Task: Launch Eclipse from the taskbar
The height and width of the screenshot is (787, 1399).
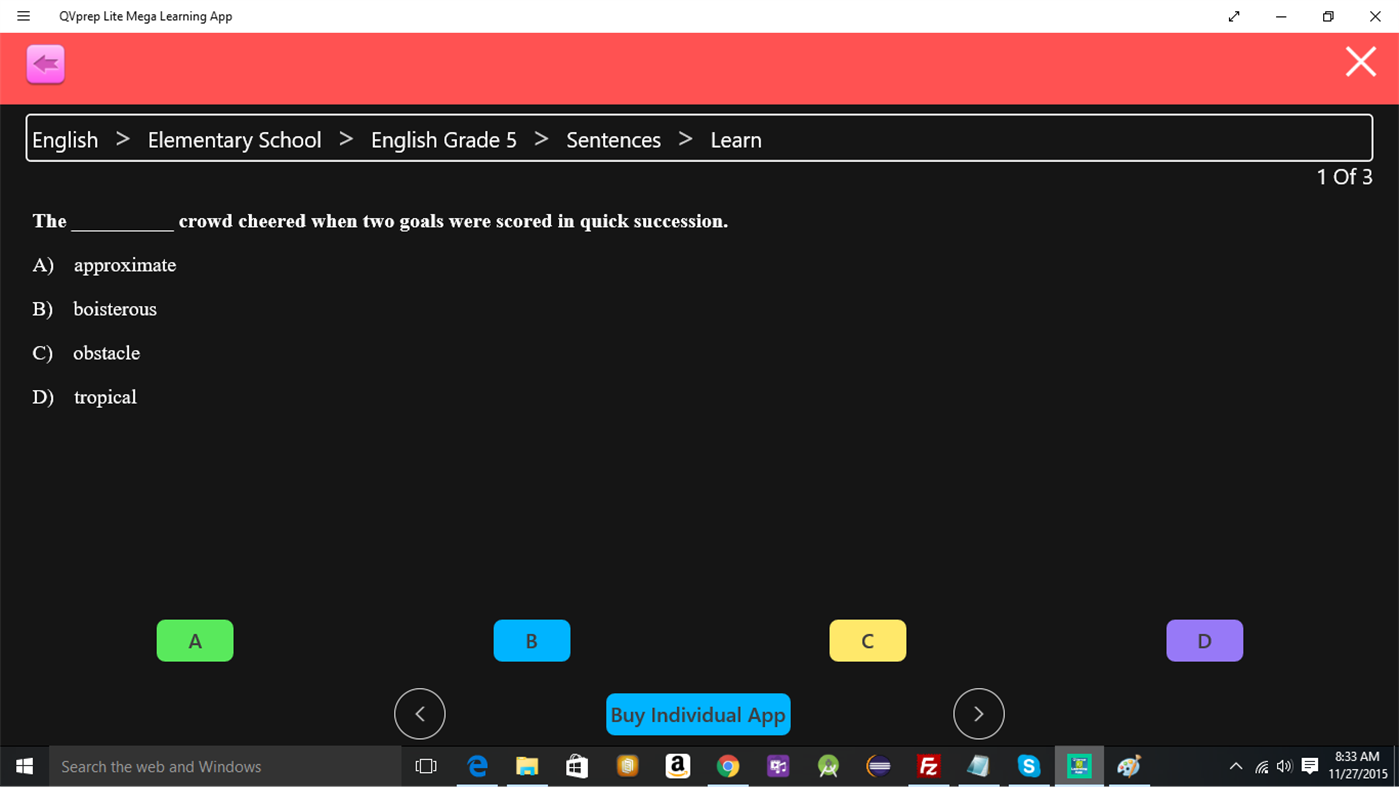Action: pyautogui.click(x=878, y=766)
